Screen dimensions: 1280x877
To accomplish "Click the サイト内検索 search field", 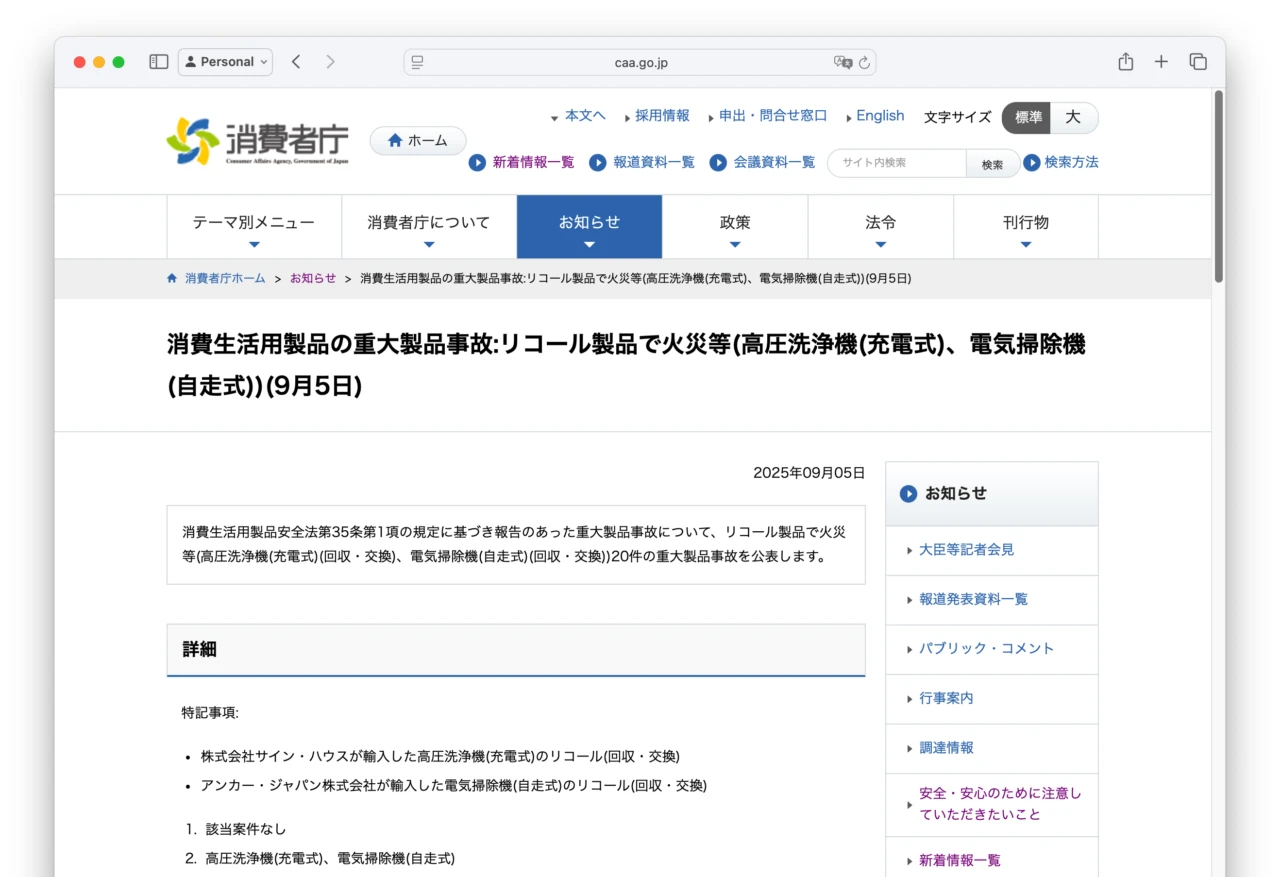I will tap(896, 163).
